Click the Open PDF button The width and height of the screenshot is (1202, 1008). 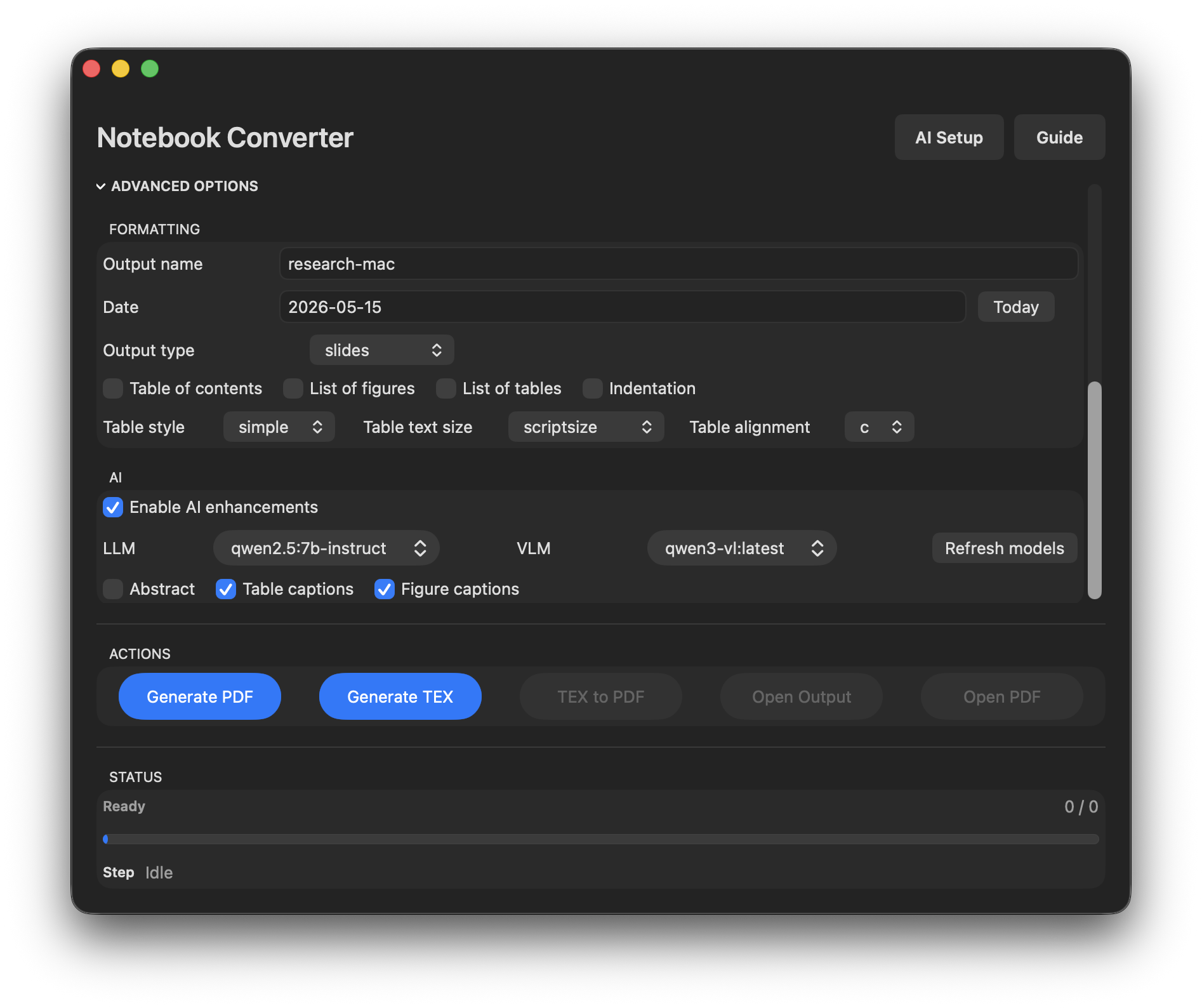coord(1002,696)
